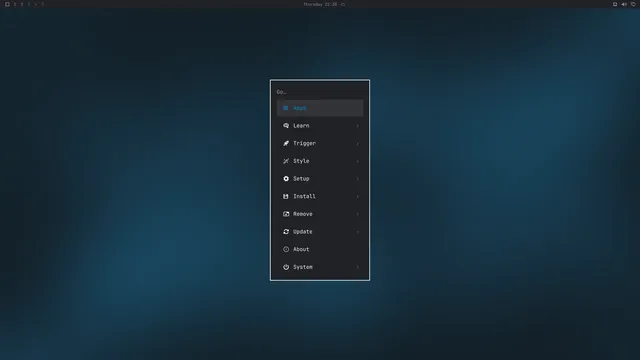Switch to workspace 1 in top bar
Image resolution: width=640 pixels, height=360 pixels.
pyautogui.click(x=15, y=4)
